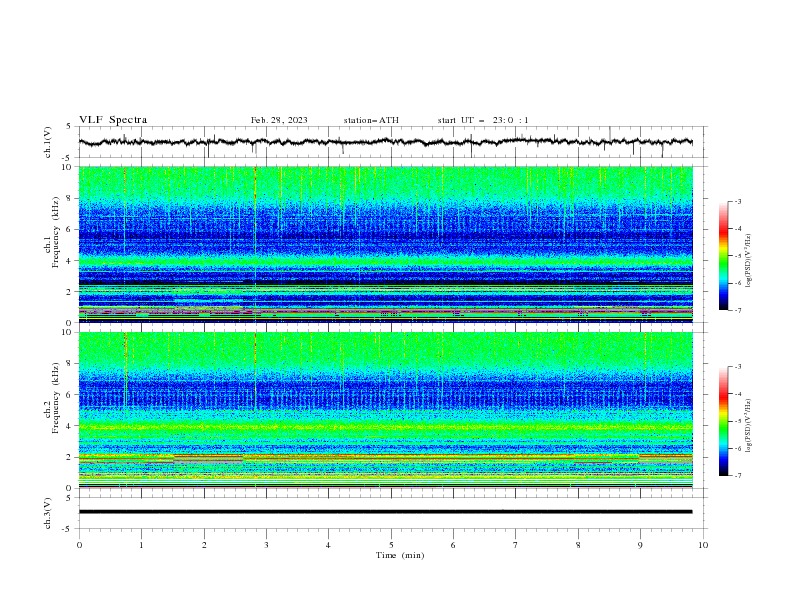Click the ch.3(V) flat black trace
Screen dimensions: 792x612
tap(386, 512)
